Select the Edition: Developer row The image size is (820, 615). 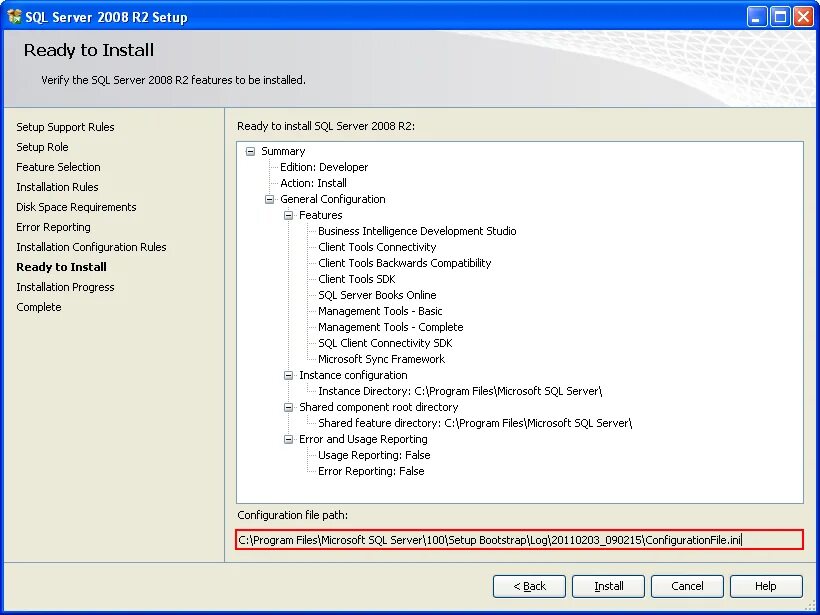coord(324,167)
